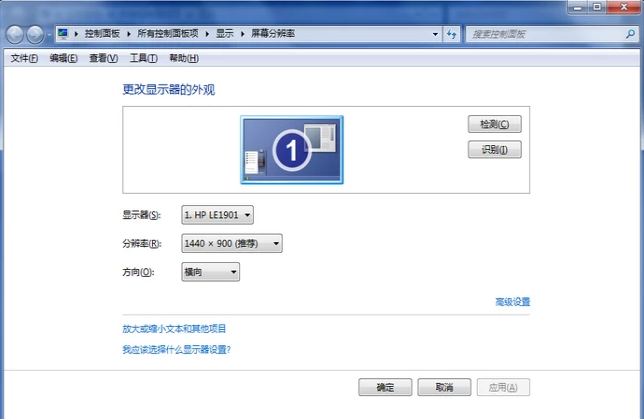Click the Back navigation arrow
Screen dimensions: 644x419
[15, 34]
